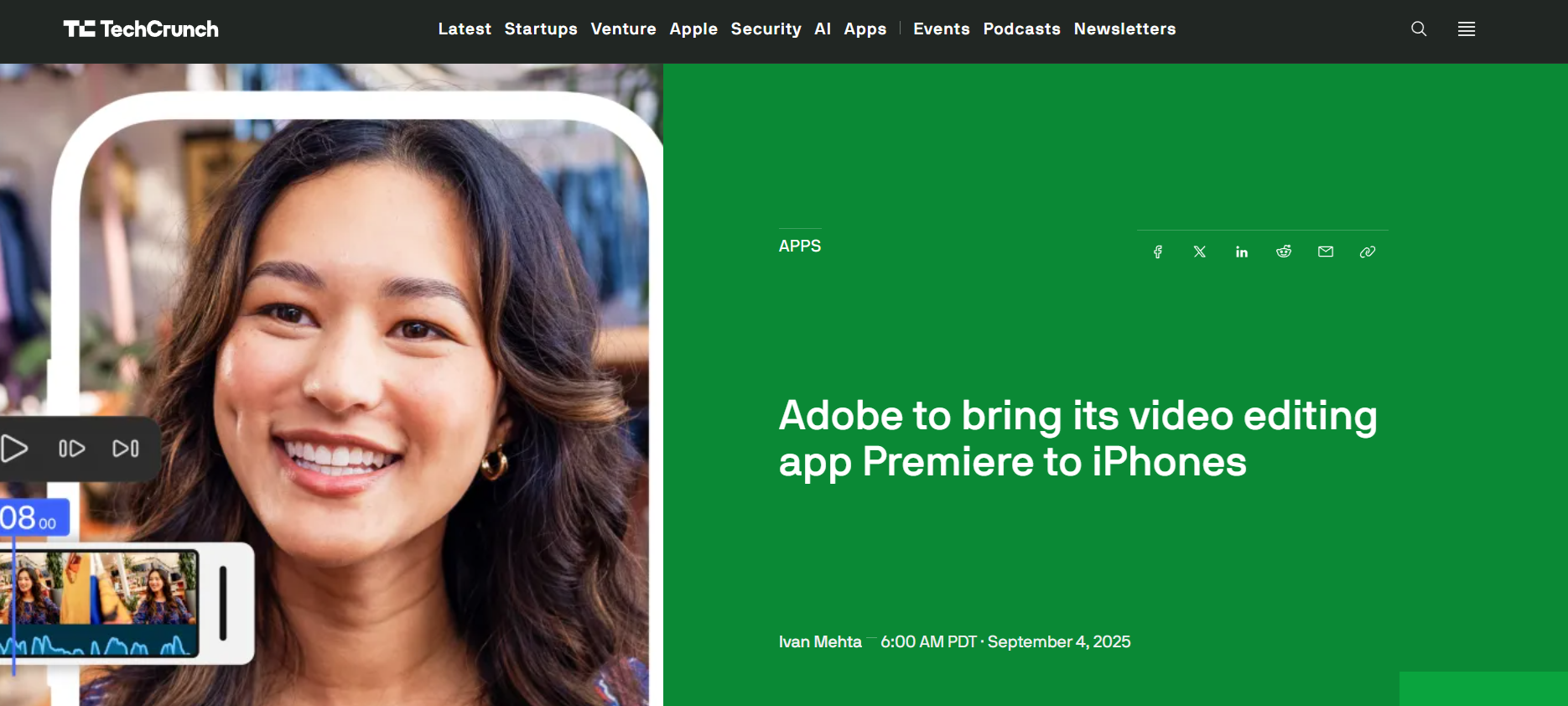Image resolution: width=1568 pixels, height=706 pixels.
Task: Share the article on LinkedIn
Action: pos(1242,252)
